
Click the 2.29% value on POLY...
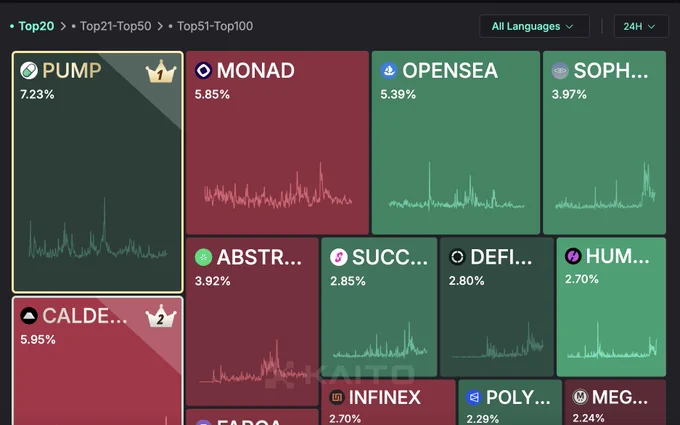pos(482,419)
